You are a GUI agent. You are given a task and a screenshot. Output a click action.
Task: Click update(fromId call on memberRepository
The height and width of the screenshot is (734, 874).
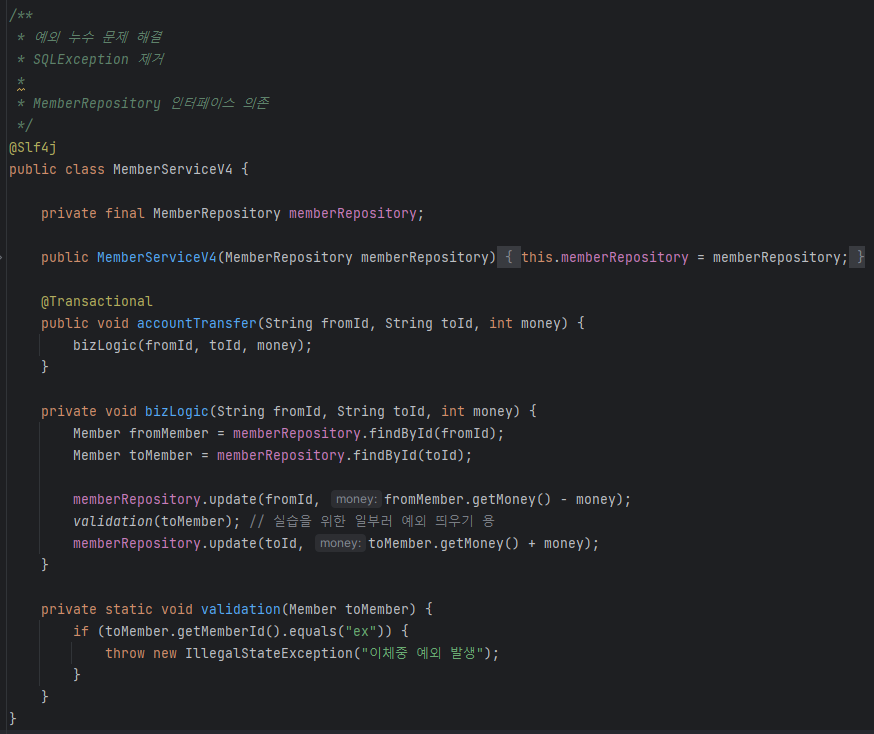tap(261, 499)
